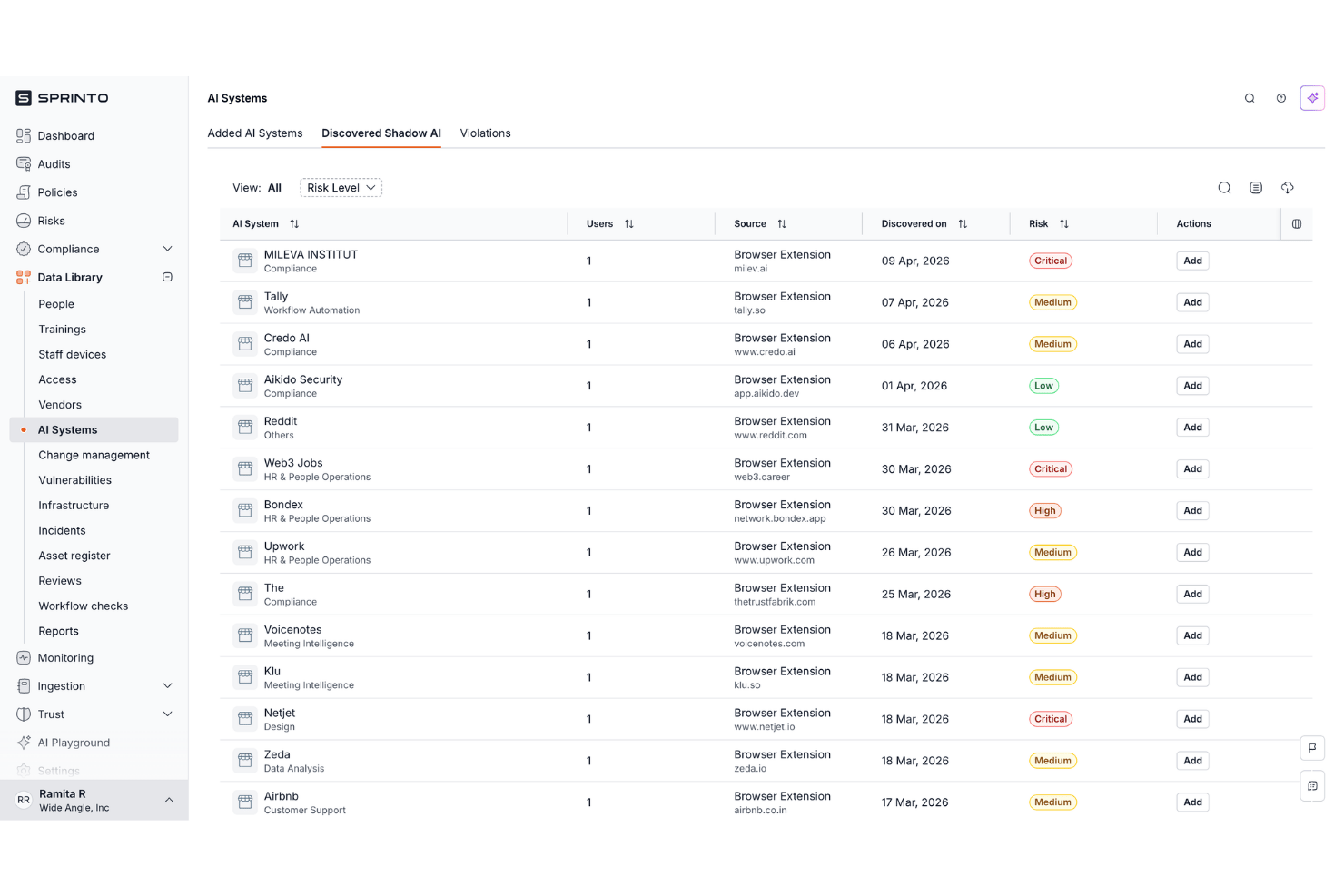Image resolution: width=1344 pixels, height=896 pixels.
Task: Switch to the Added AI Systems tab
Action: pyautogui.click(x=255, y=133)
